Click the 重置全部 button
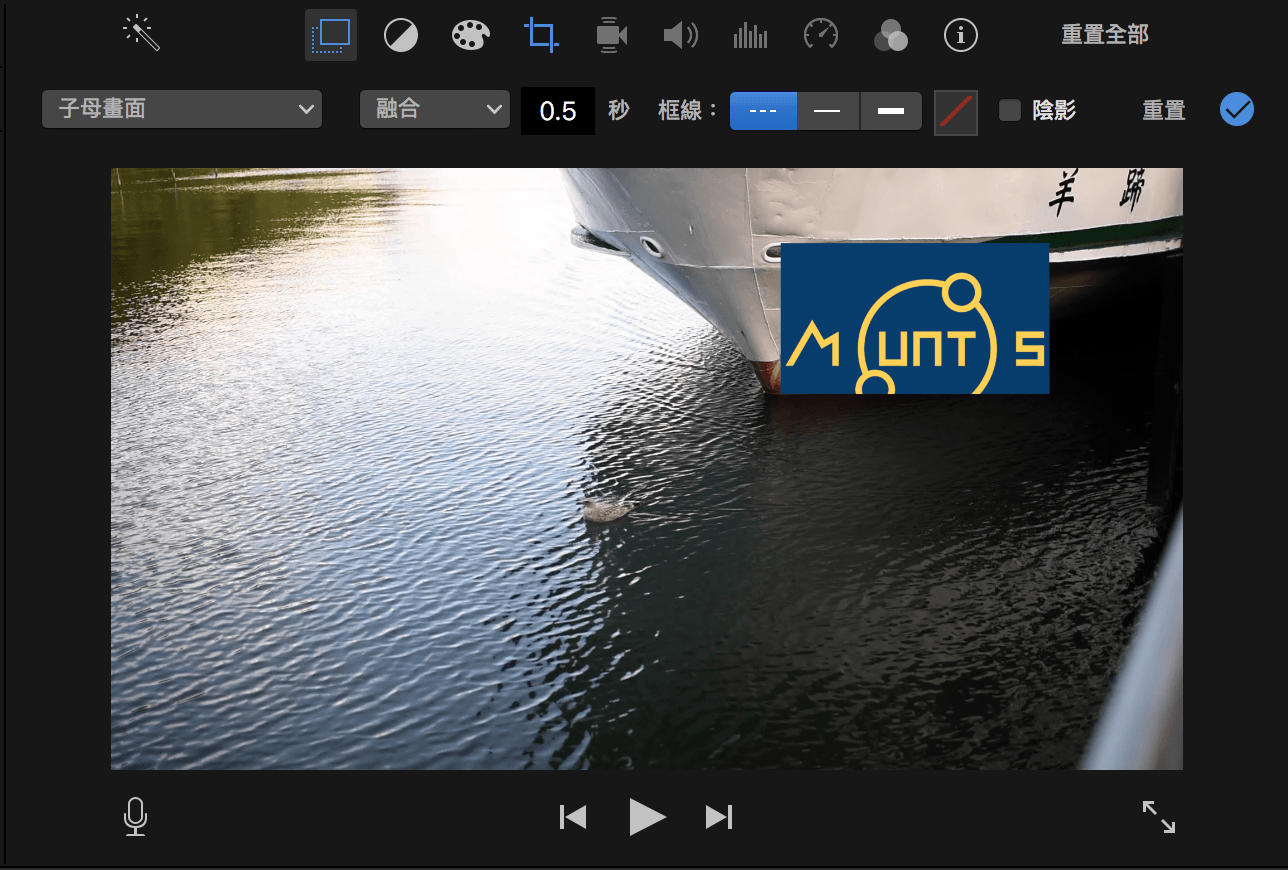 [1105, 35]
